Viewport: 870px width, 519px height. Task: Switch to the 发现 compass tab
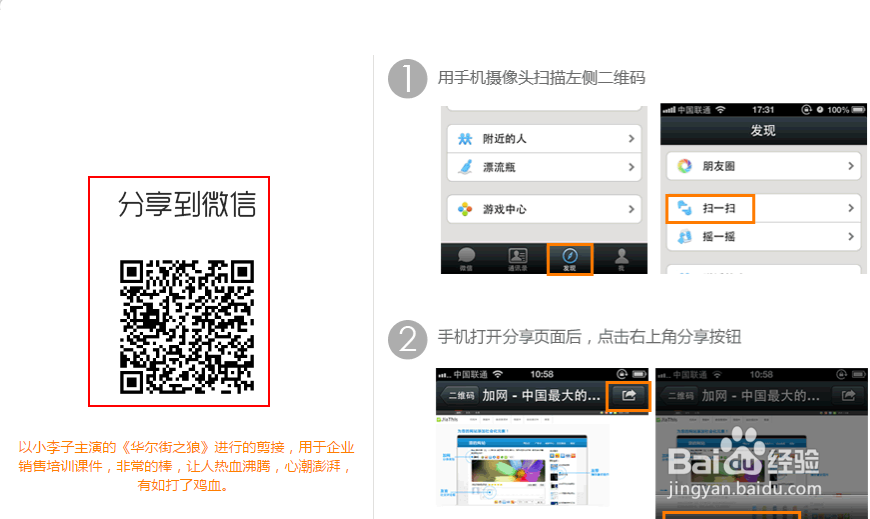[x=570, y=259]
